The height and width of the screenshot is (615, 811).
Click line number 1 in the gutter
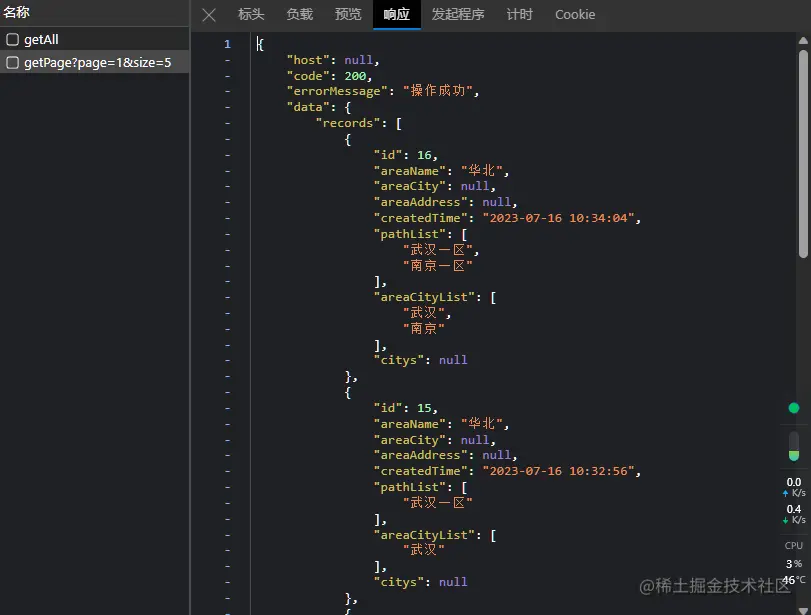[x=227, y=44]
